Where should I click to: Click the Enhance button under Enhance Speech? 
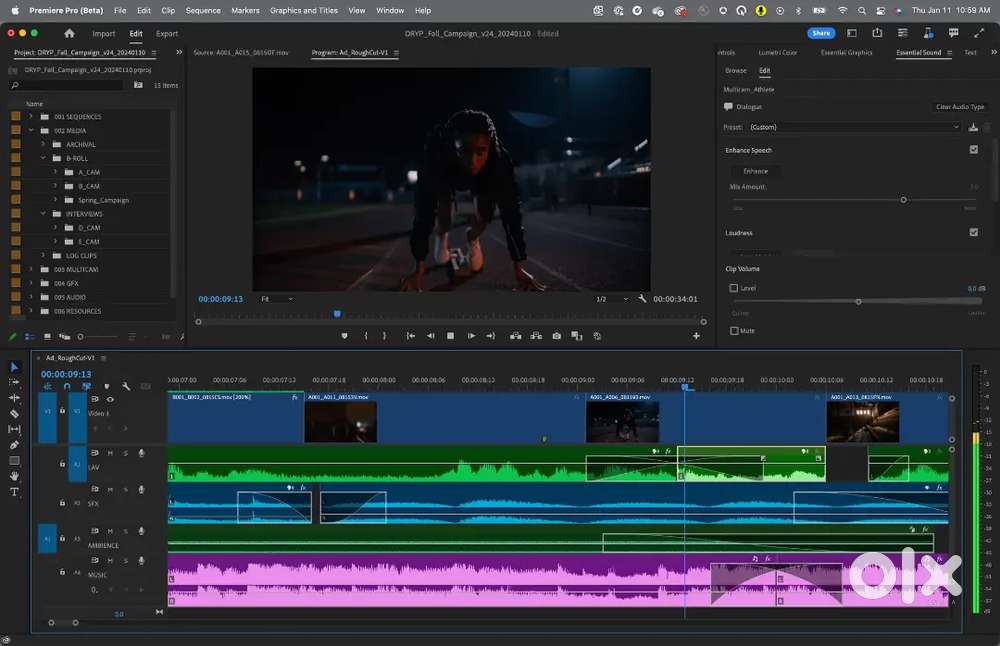click(x=755, y=170)
